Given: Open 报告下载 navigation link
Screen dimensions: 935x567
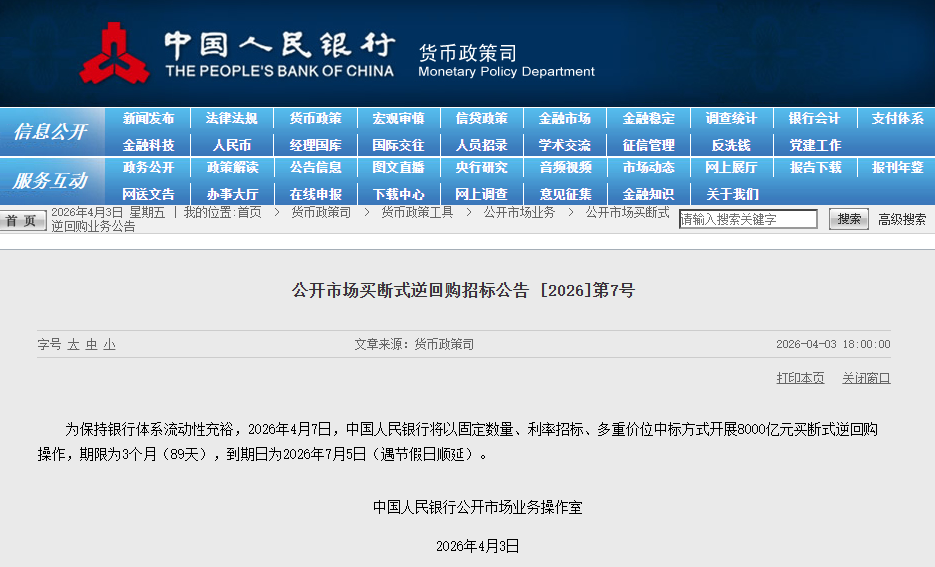Looking at the screenshot, I should coord(815,168).
